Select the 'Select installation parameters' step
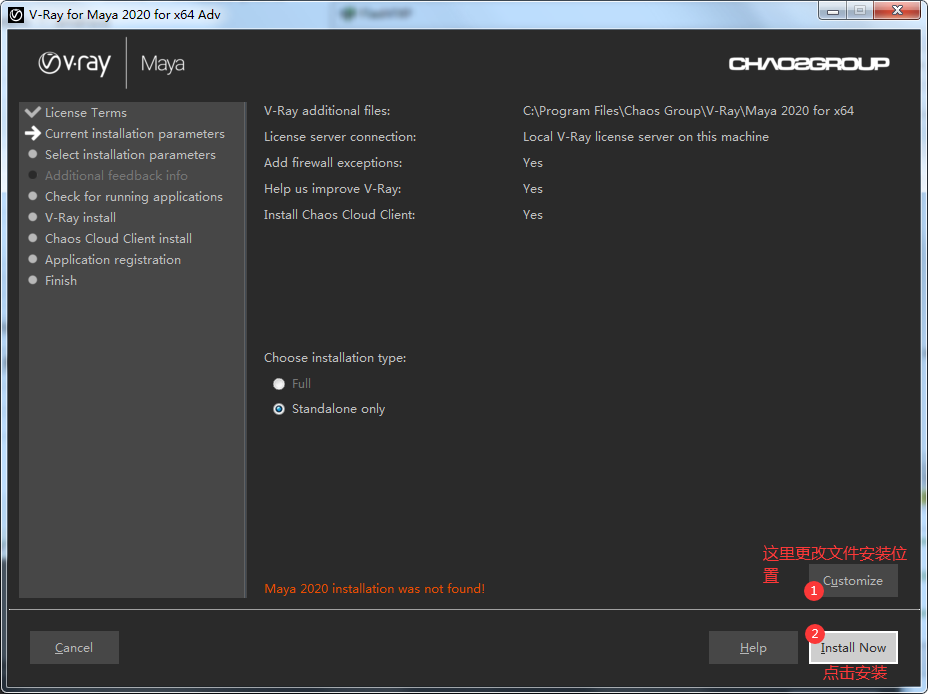928x694 pixels. (130, 154)
